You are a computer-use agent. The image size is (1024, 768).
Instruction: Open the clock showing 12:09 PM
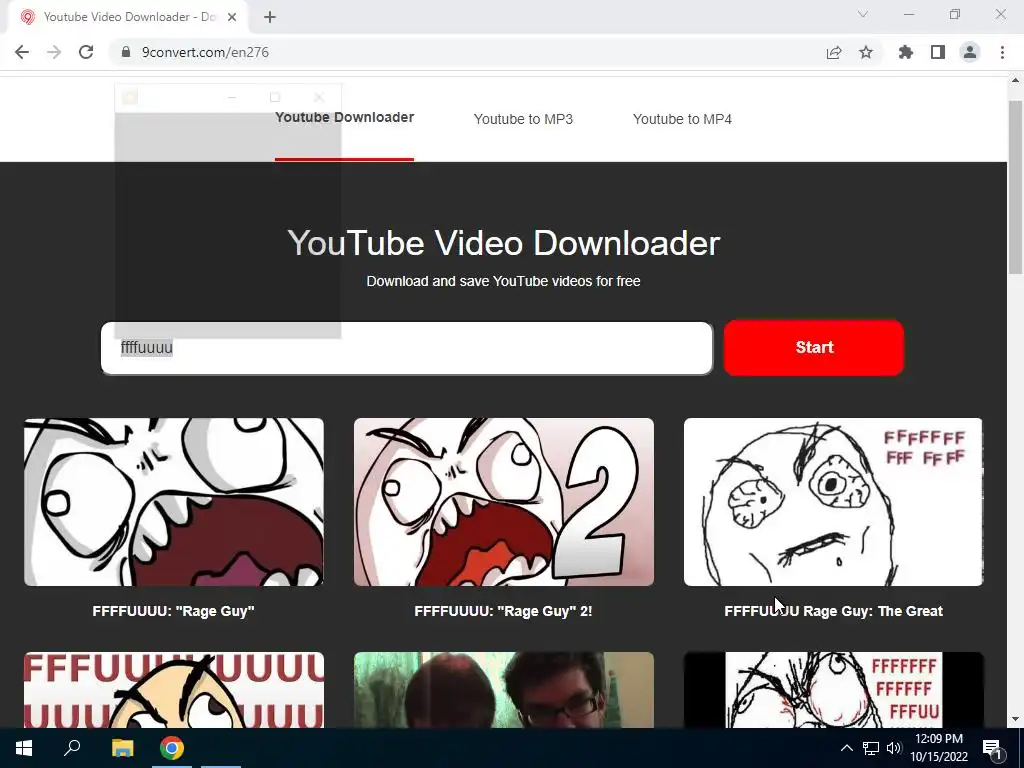point(938,748)
